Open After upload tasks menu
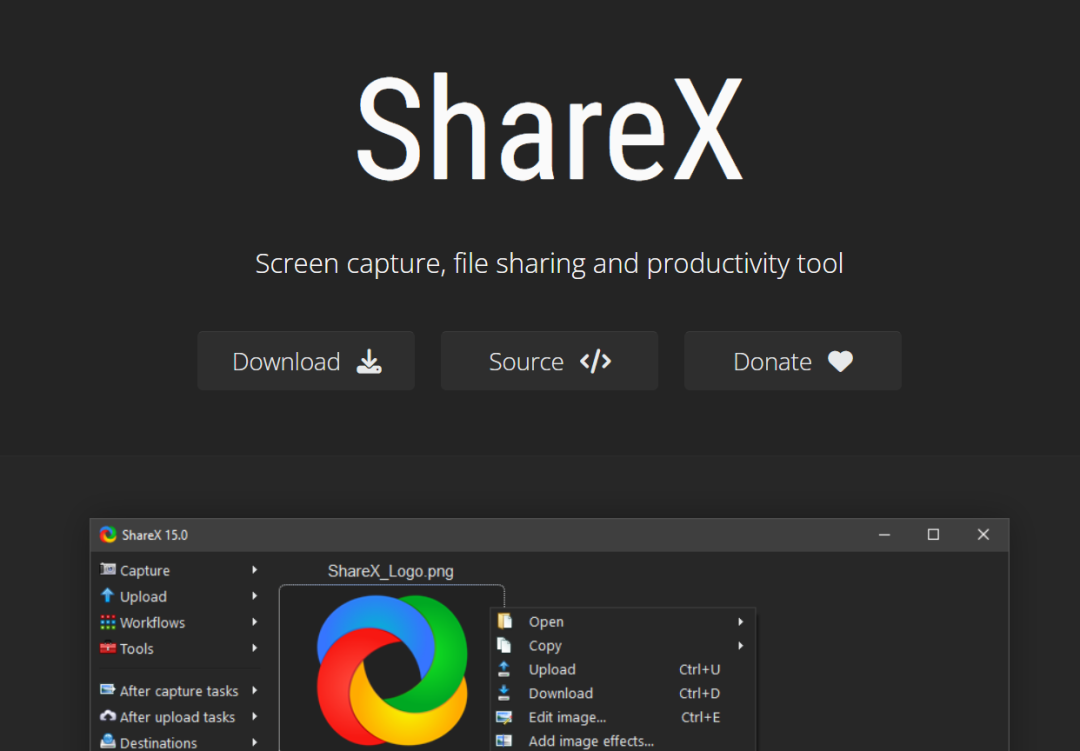The width and height of the screenshot is (1080, 751). click(179, 717)
